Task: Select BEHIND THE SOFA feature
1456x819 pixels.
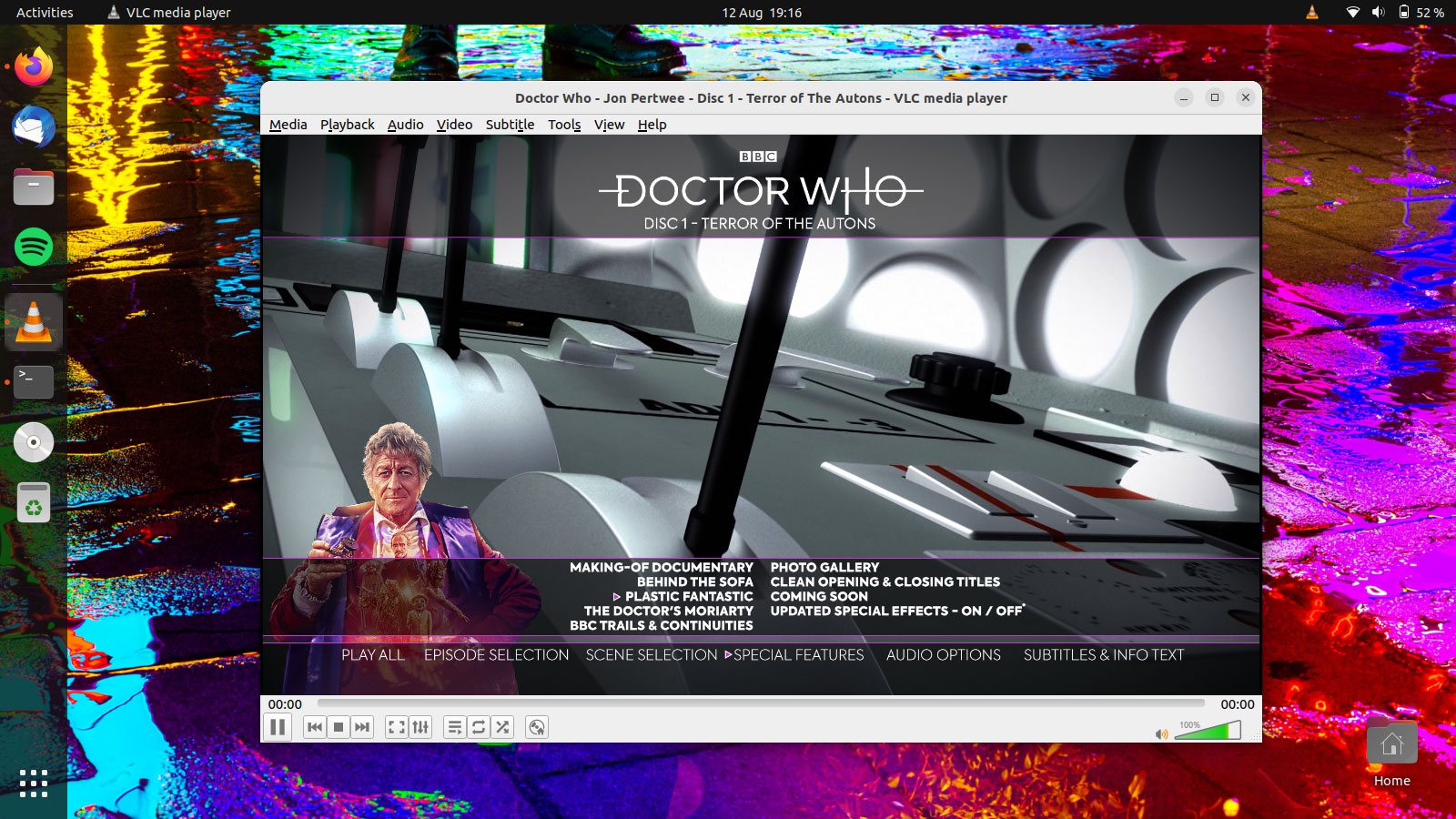Action: [x=695, y=581]
